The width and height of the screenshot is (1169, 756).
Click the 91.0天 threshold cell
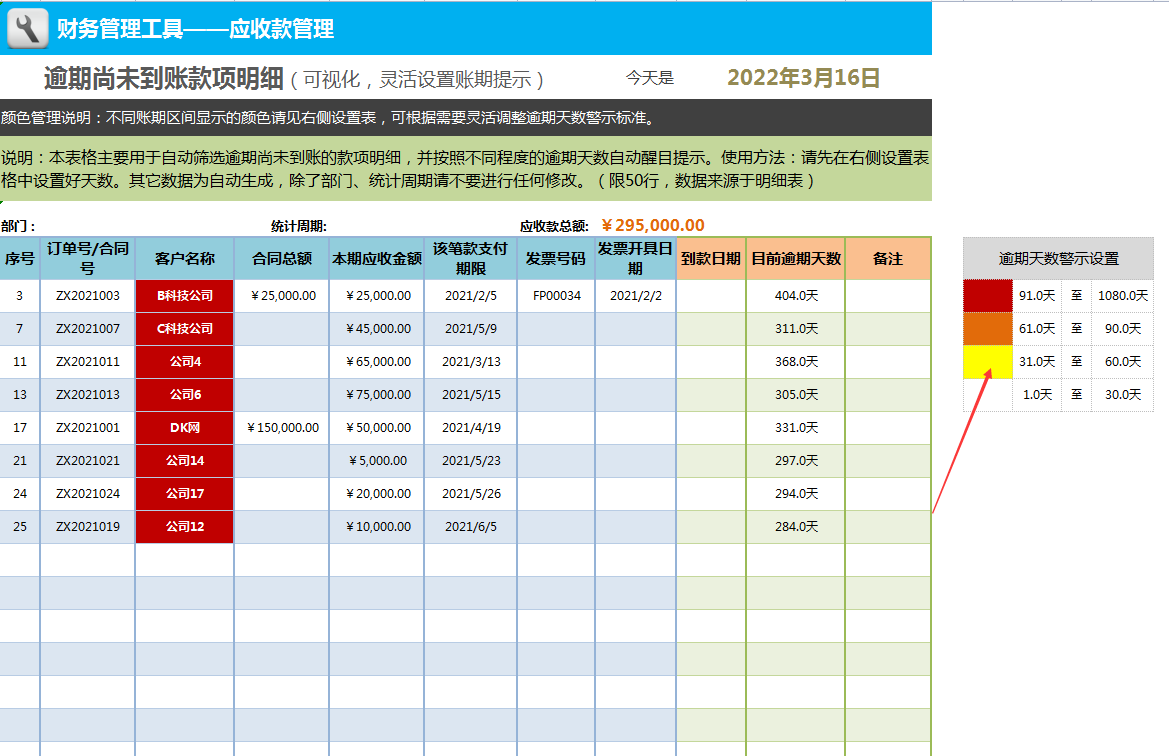1037,296
